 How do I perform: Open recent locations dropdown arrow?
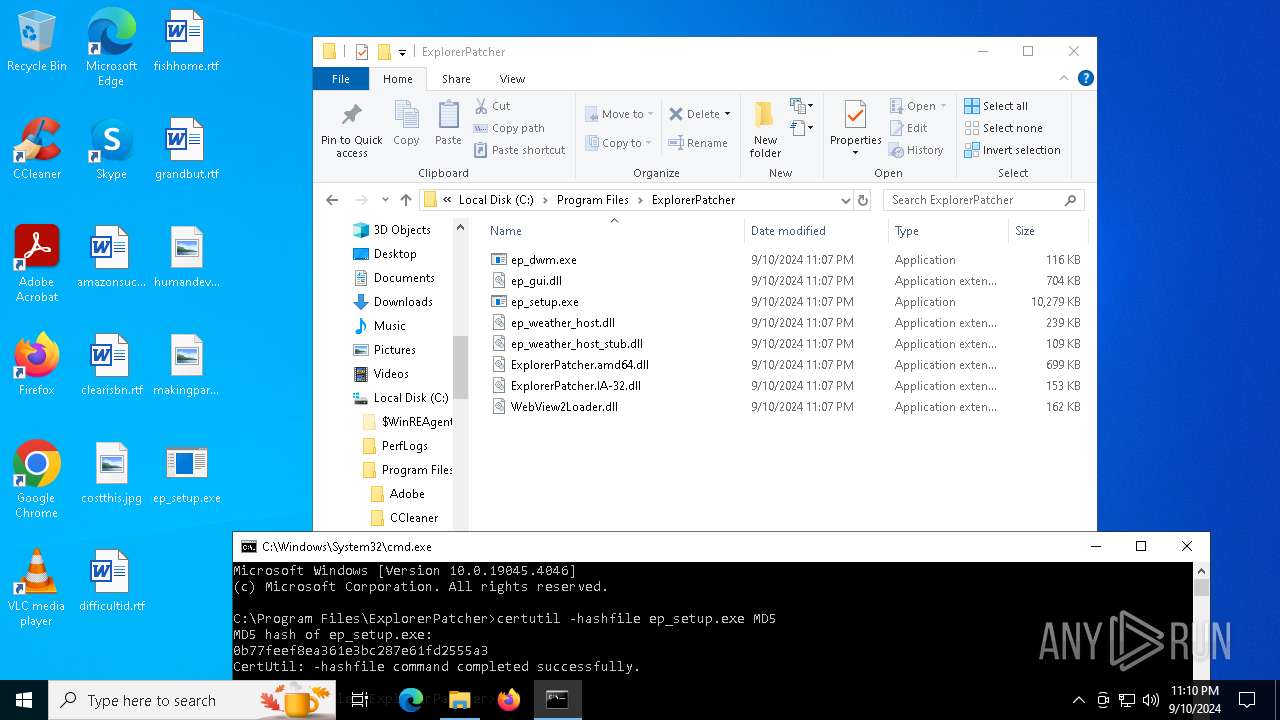click(385, 200)
